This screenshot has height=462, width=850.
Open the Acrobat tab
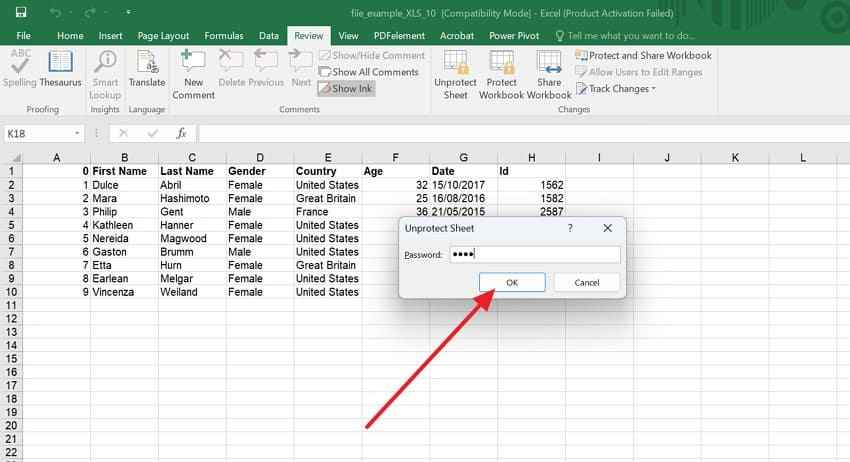pyautogui.click(x=456, y=36)
